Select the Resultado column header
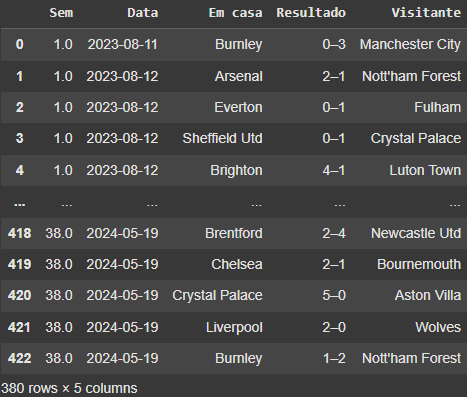467x397 pixels. point(311,13)
